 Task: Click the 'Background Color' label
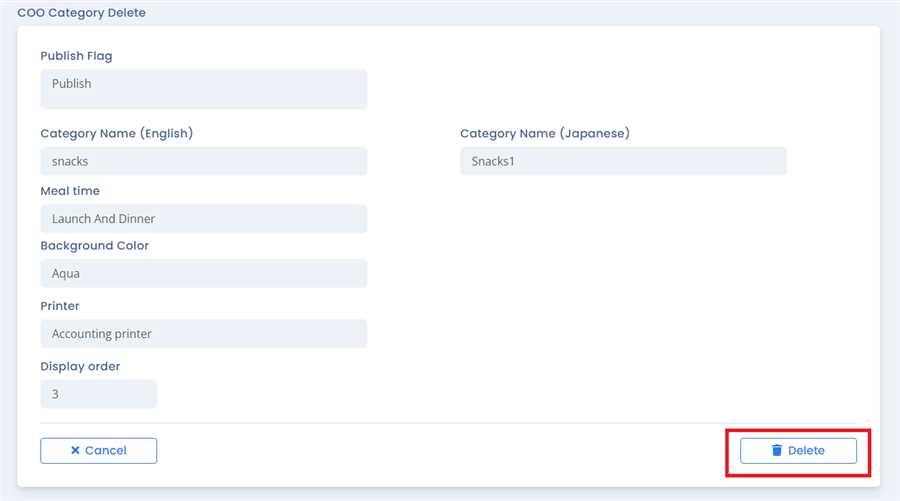[94, 246]
